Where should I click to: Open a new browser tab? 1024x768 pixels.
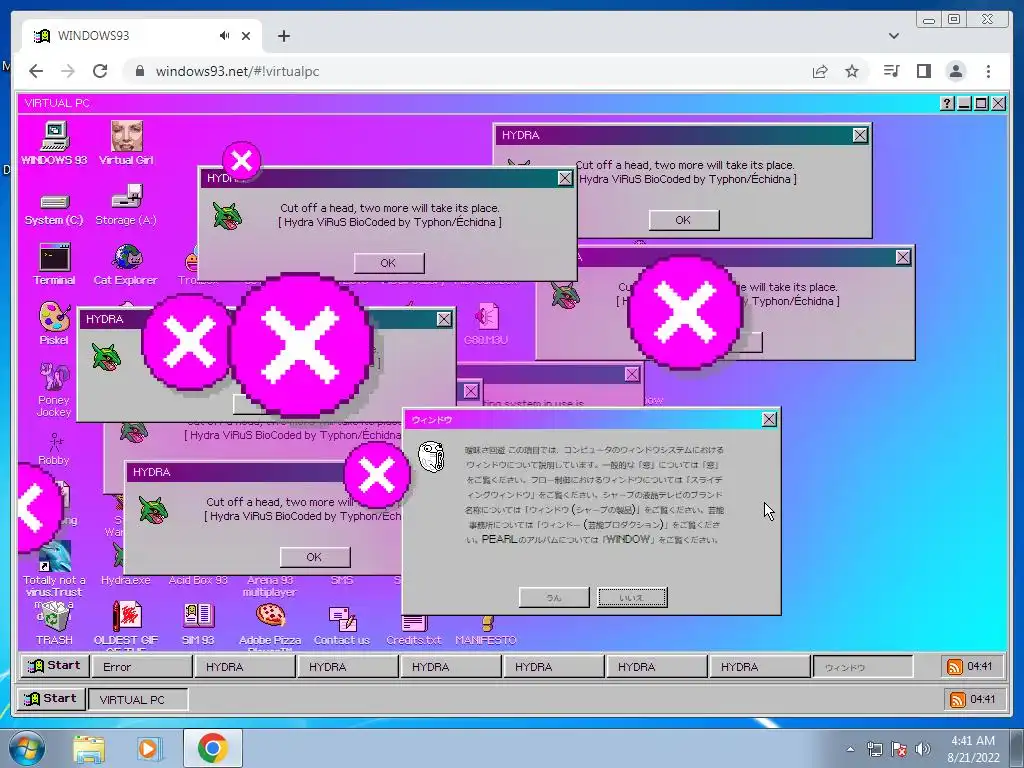(x=283, y=36)
